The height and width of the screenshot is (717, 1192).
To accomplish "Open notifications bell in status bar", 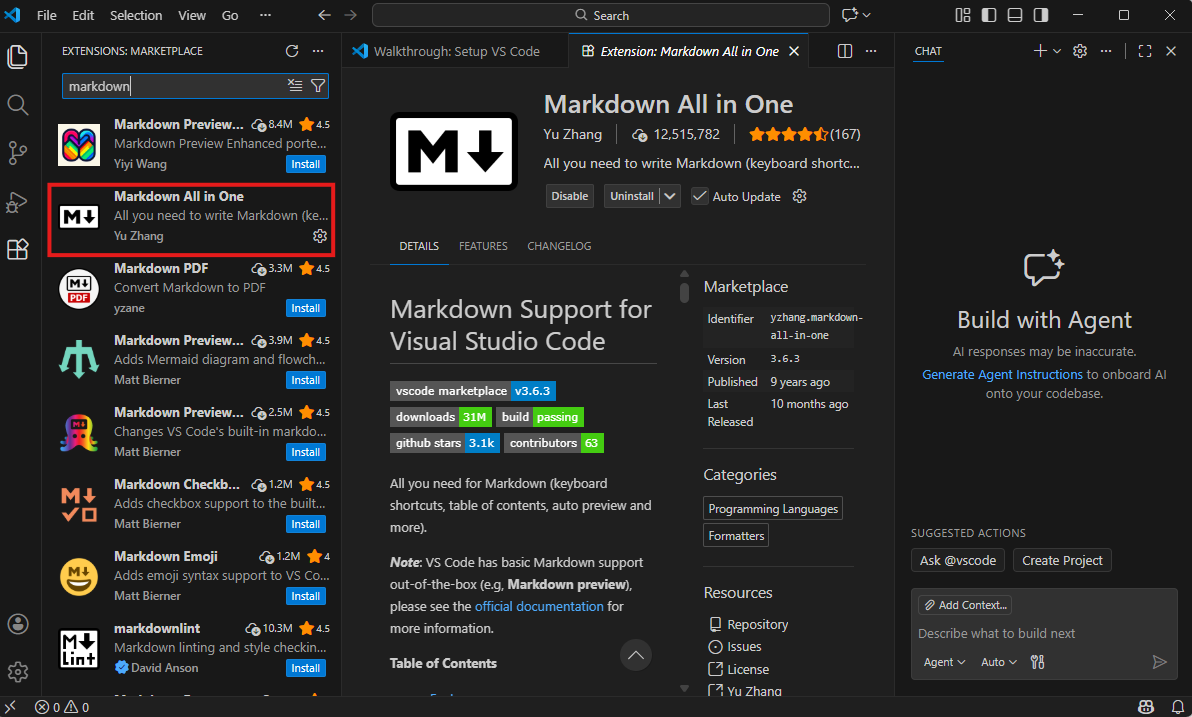I will click(x=1178, y=707).
